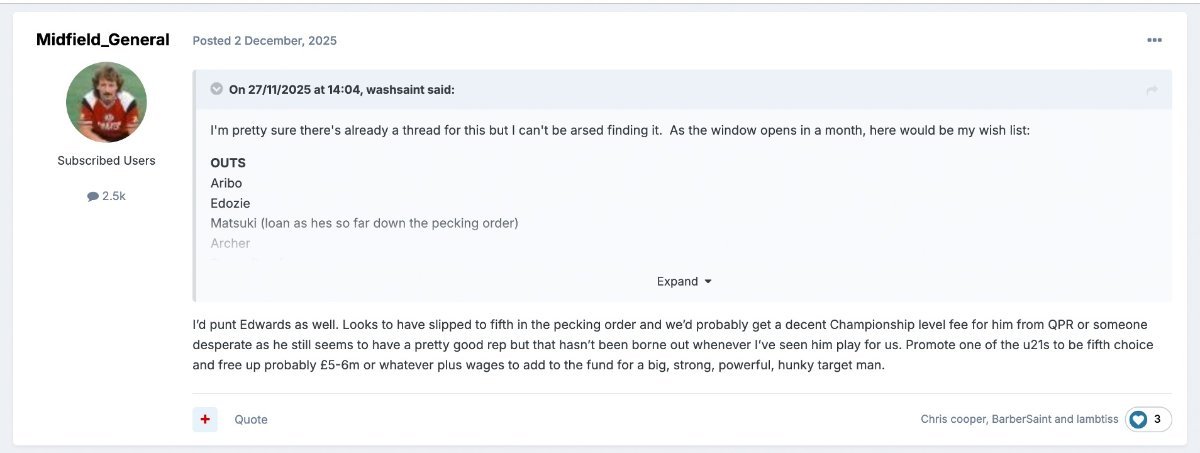The height and width of the screenshot is (453, 1200).
Task: Open the post options three-dot menu
Action: [x=1154, y=41]
